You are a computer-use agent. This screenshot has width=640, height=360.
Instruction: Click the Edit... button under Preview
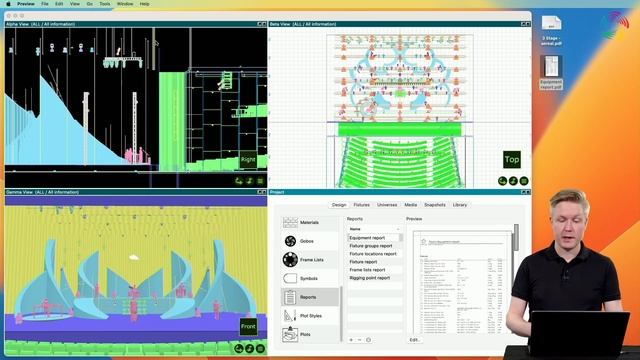[x=414, y=340]
